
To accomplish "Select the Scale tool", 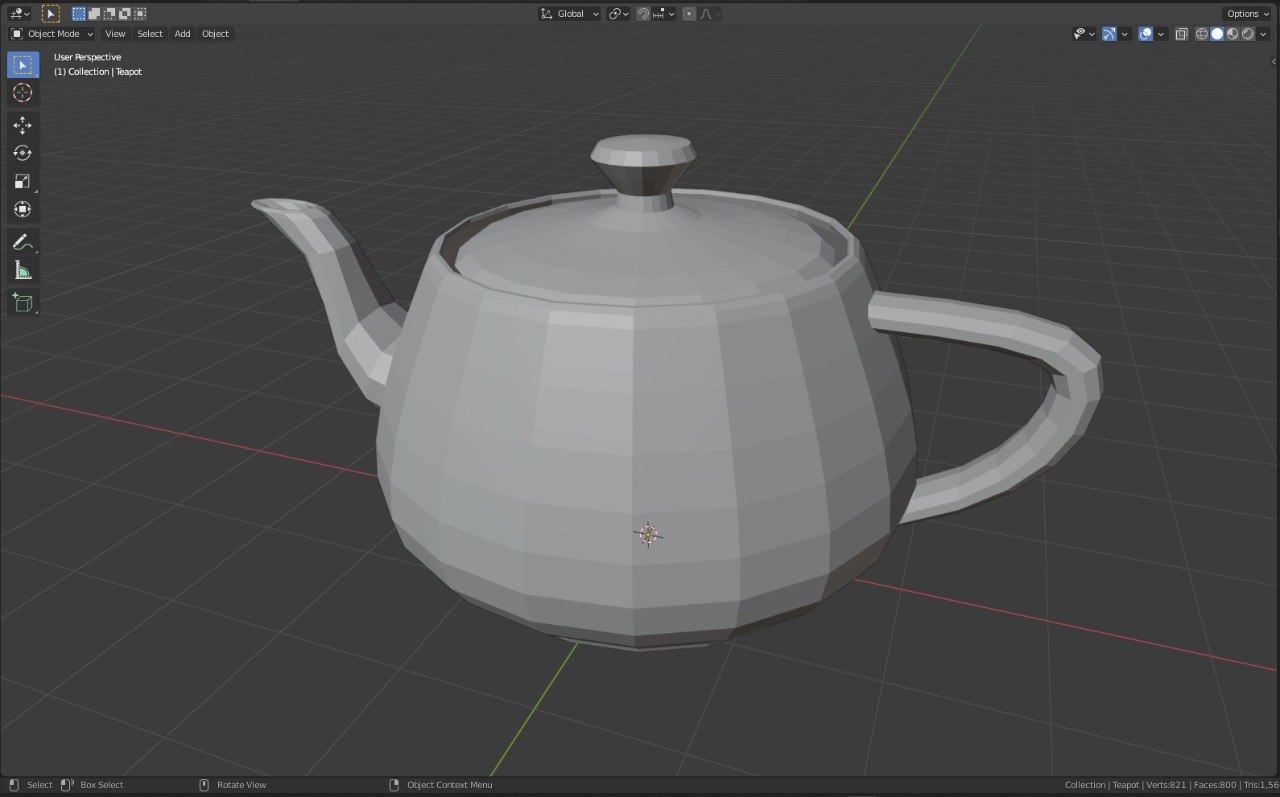I will (23, 181).
